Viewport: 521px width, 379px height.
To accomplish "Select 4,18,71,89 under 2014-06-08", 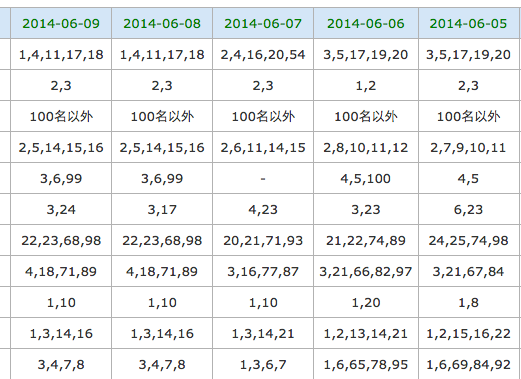I will coord(162,271).
